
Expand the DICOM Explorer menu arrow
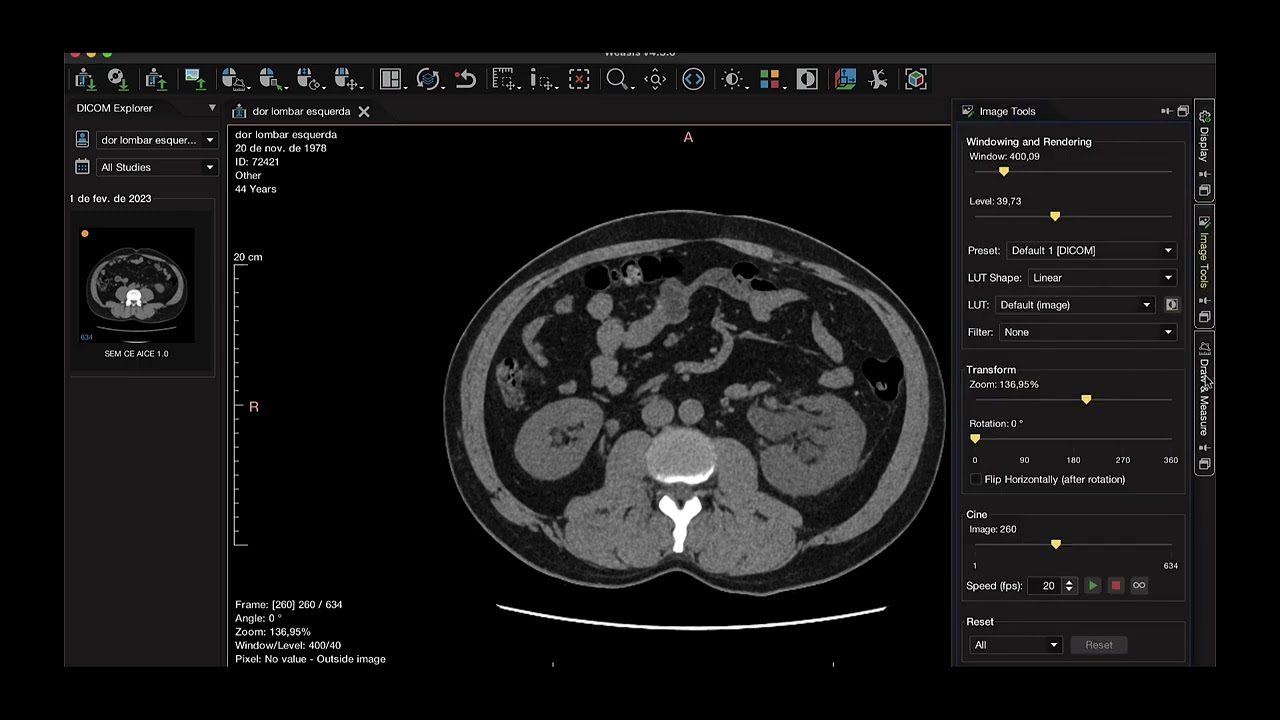[x=212, y=108]
